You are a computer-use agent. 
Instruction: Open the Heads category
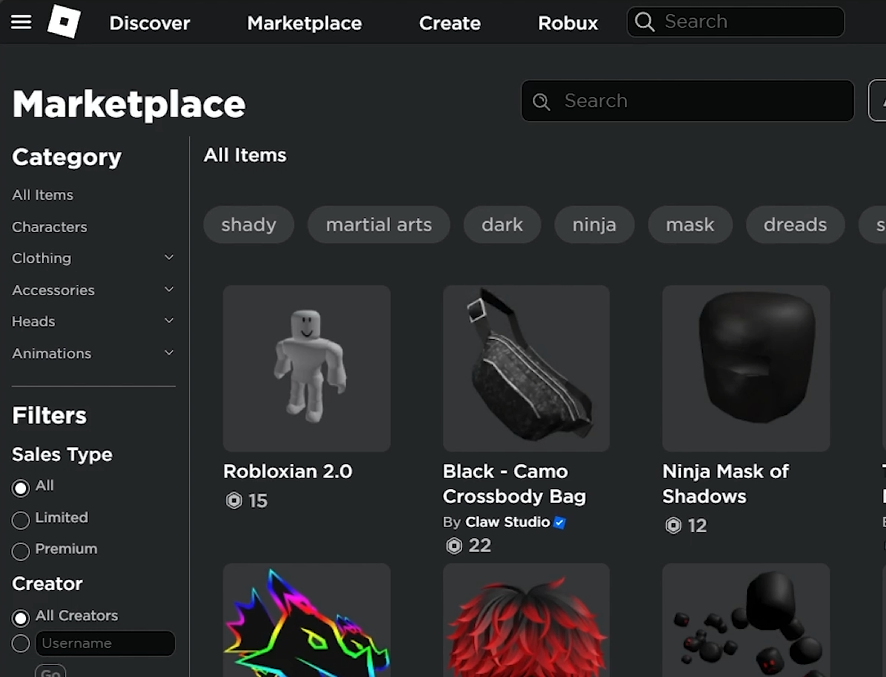click(33, 322)
